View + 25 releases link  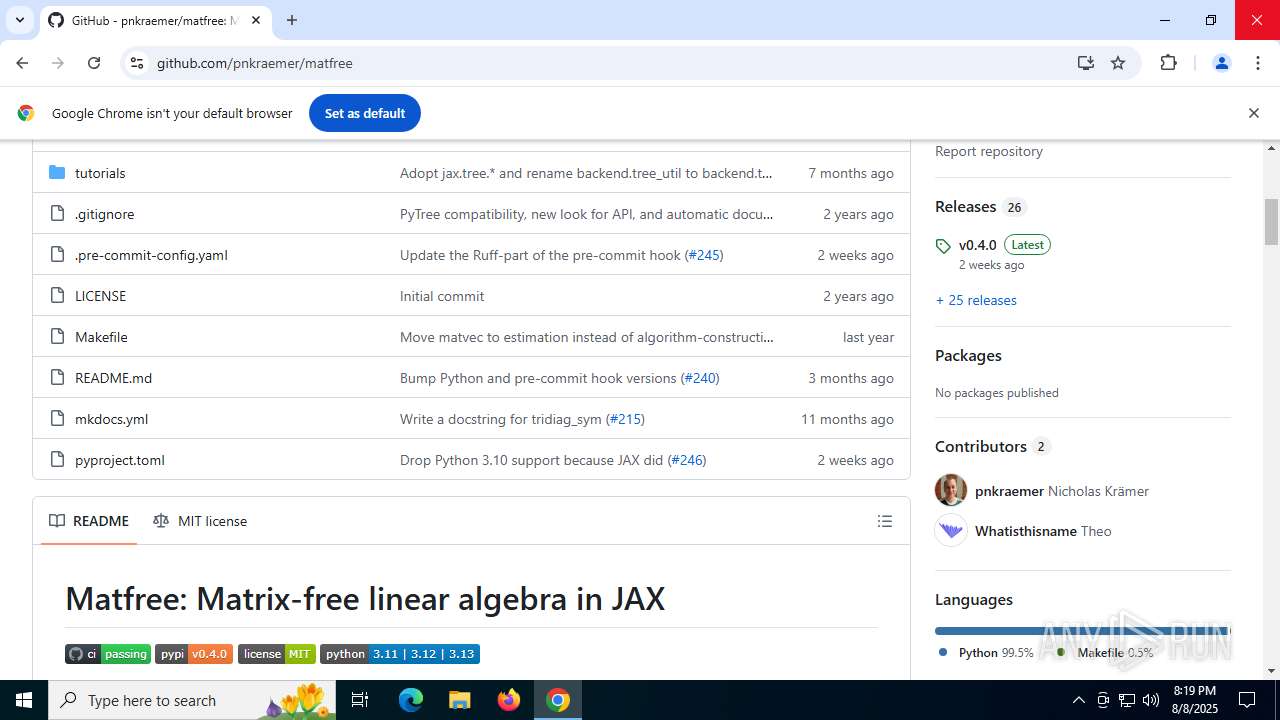(976, 300)
